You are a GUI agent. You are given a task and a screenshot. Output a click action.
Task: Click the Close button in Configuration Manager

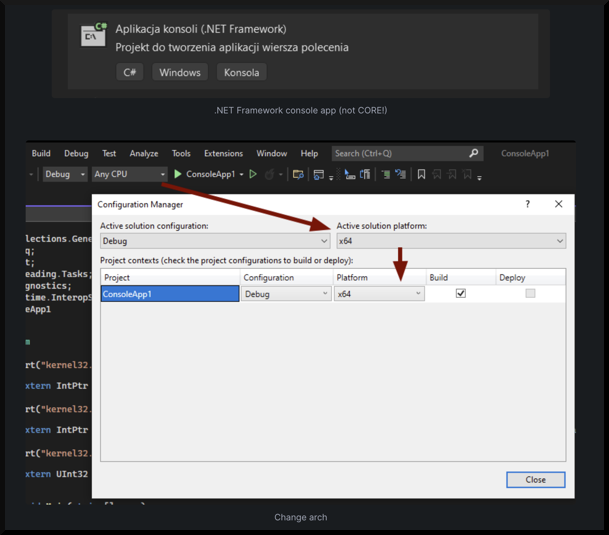tap(536, 479)
